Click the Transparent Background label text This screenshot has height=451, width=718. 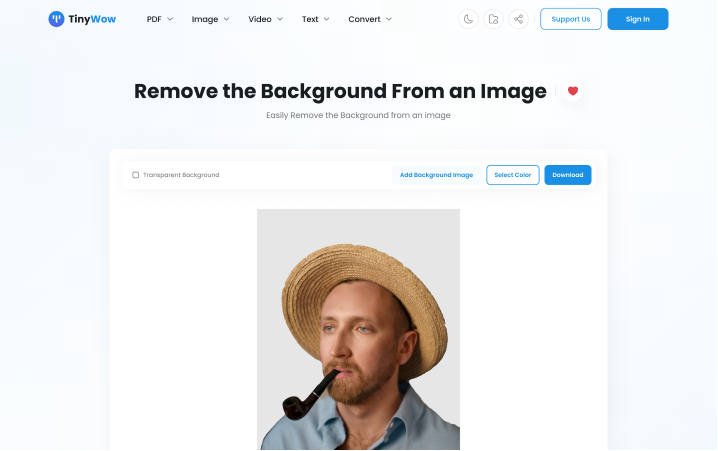click(181, 175)
